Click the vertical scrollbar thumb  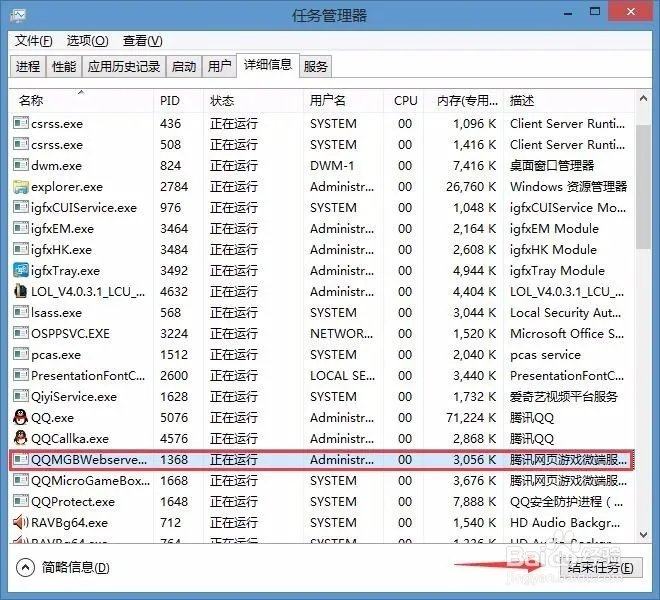(643, 187)
